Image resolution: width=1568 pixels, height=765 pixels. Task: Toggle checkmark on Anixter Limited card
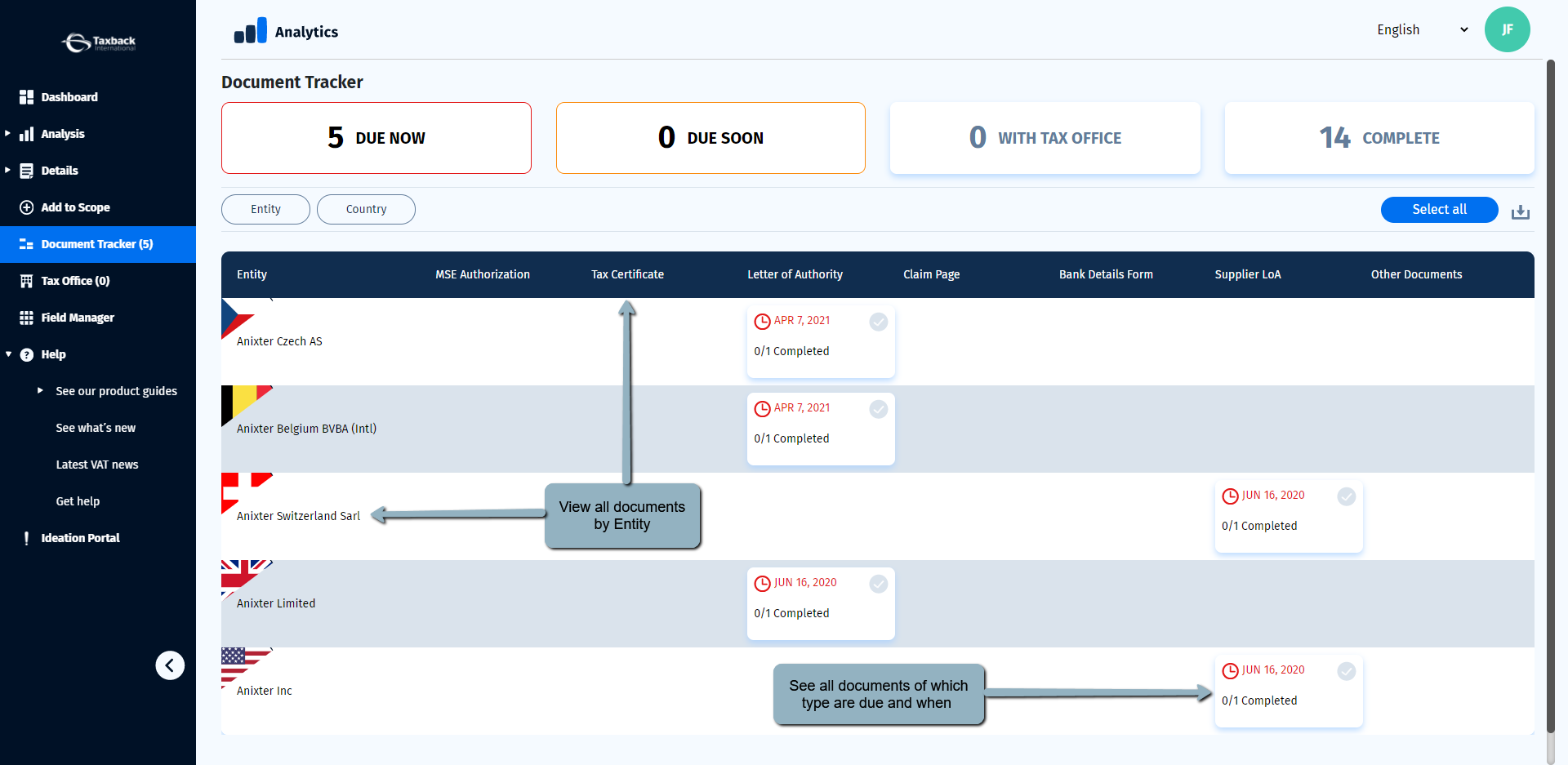point(879,584)
